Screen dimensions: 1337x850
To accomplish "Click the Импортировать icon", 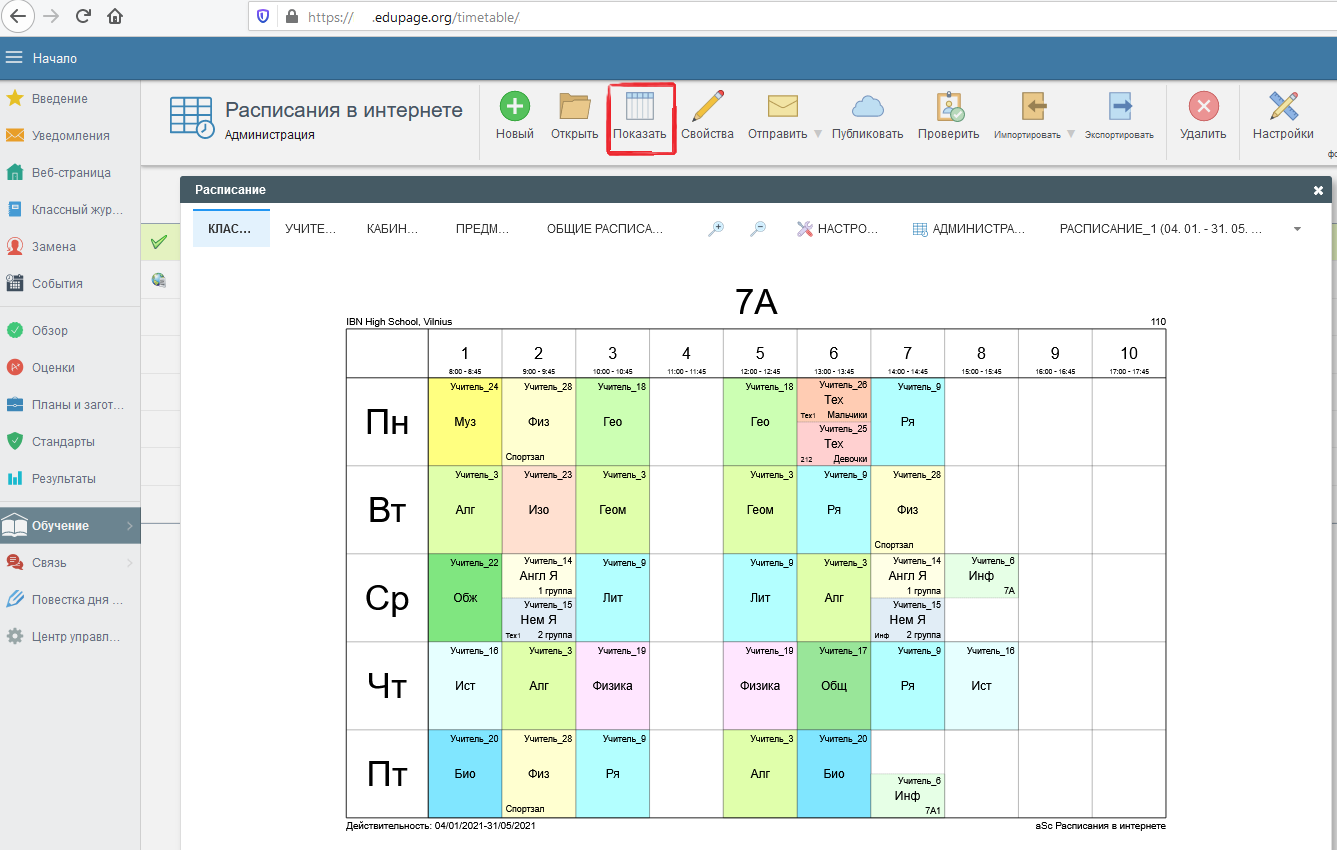I will click(x=1034, y=106).
